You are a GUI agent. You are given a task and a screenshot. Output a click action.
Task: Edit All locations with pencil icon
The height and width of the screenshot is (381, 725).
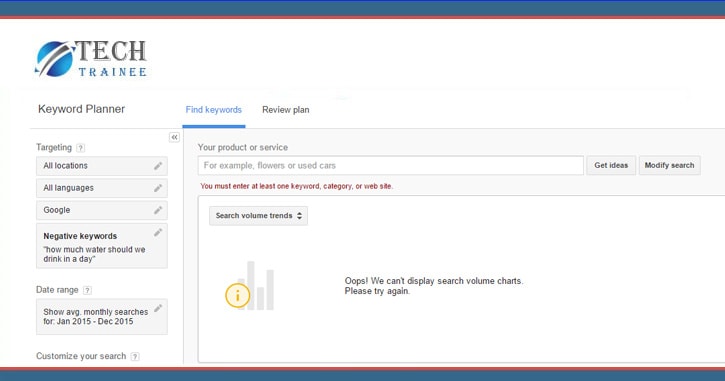158,166
